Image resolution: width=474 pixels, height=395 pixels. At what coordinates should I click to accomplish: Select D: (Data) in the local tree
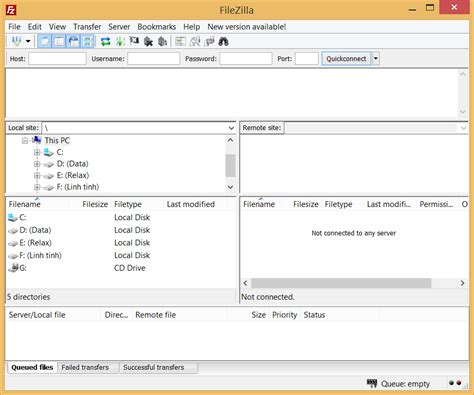(73, 164)
